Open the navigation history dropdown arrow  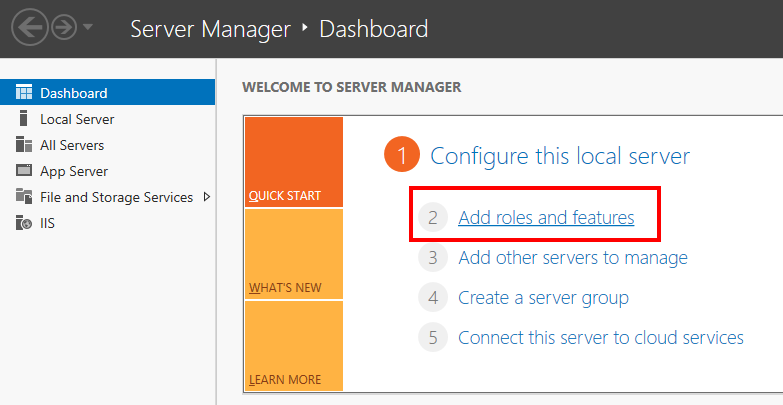88,28
